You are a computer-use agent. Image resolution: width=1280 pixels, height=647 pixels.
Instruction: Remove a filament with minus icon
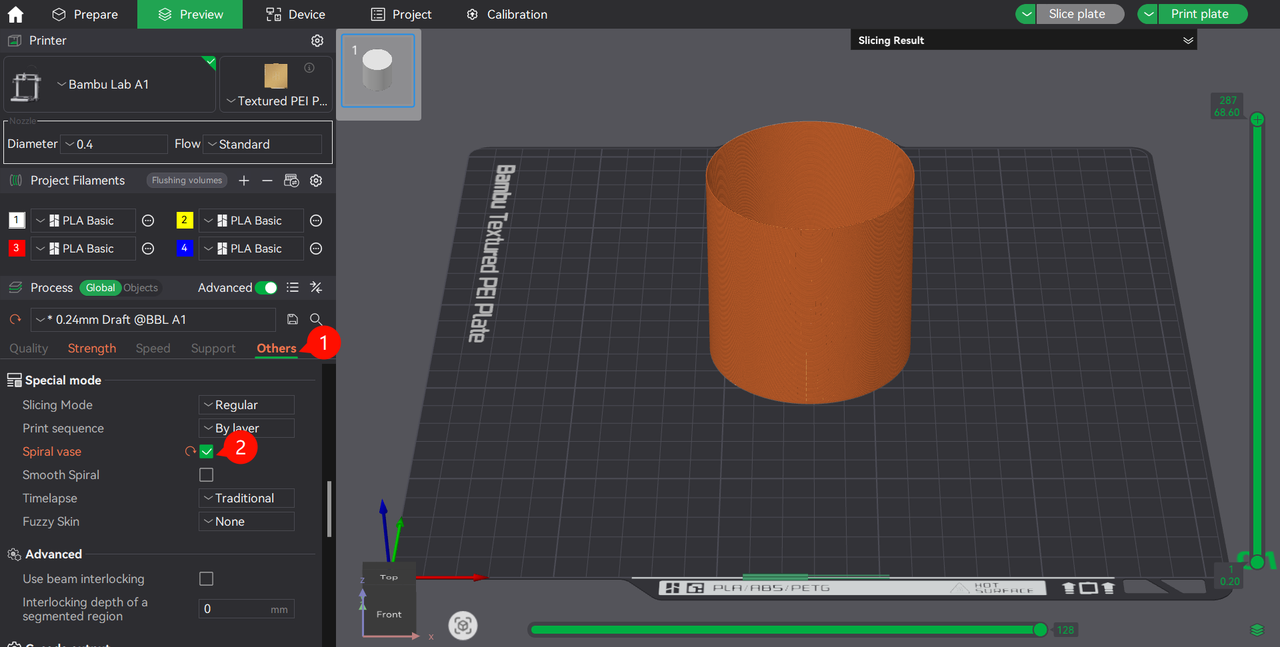tap(267, 181)
